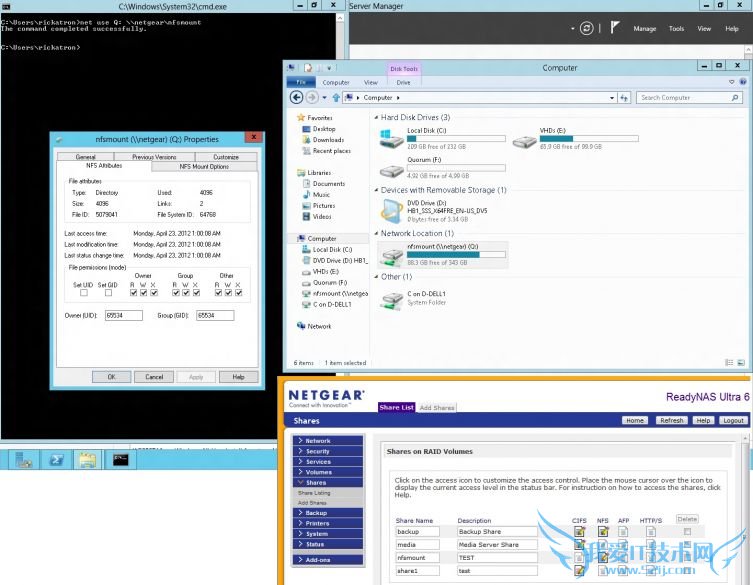753x585 pixels.
Task: Click the CIFS access icon for backup share
Action: coord(579,531)
